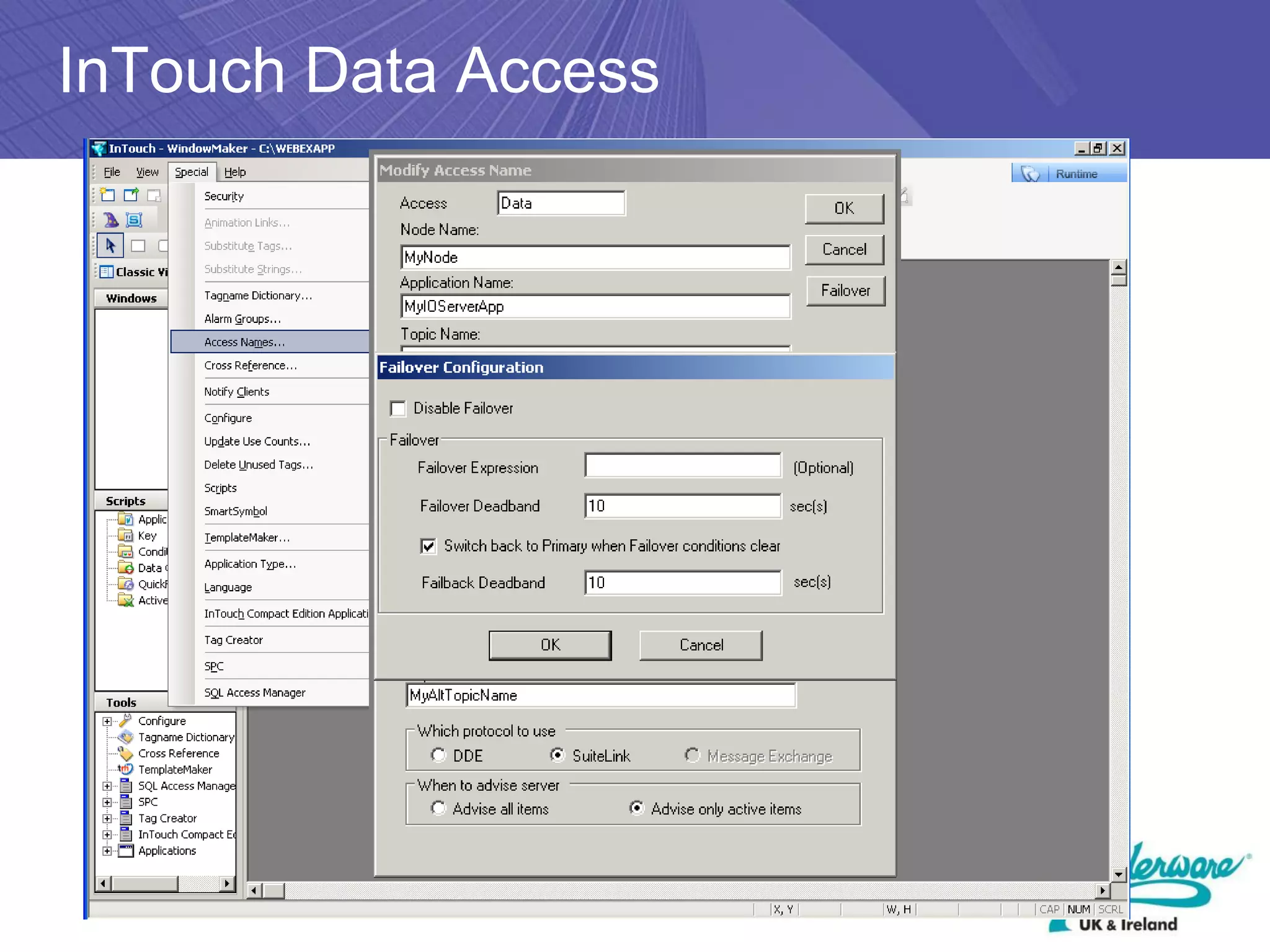Click the vertical scrollbar down arrow
Viewport: 1270px width, 952px height.
click(x=1119, y=874)
